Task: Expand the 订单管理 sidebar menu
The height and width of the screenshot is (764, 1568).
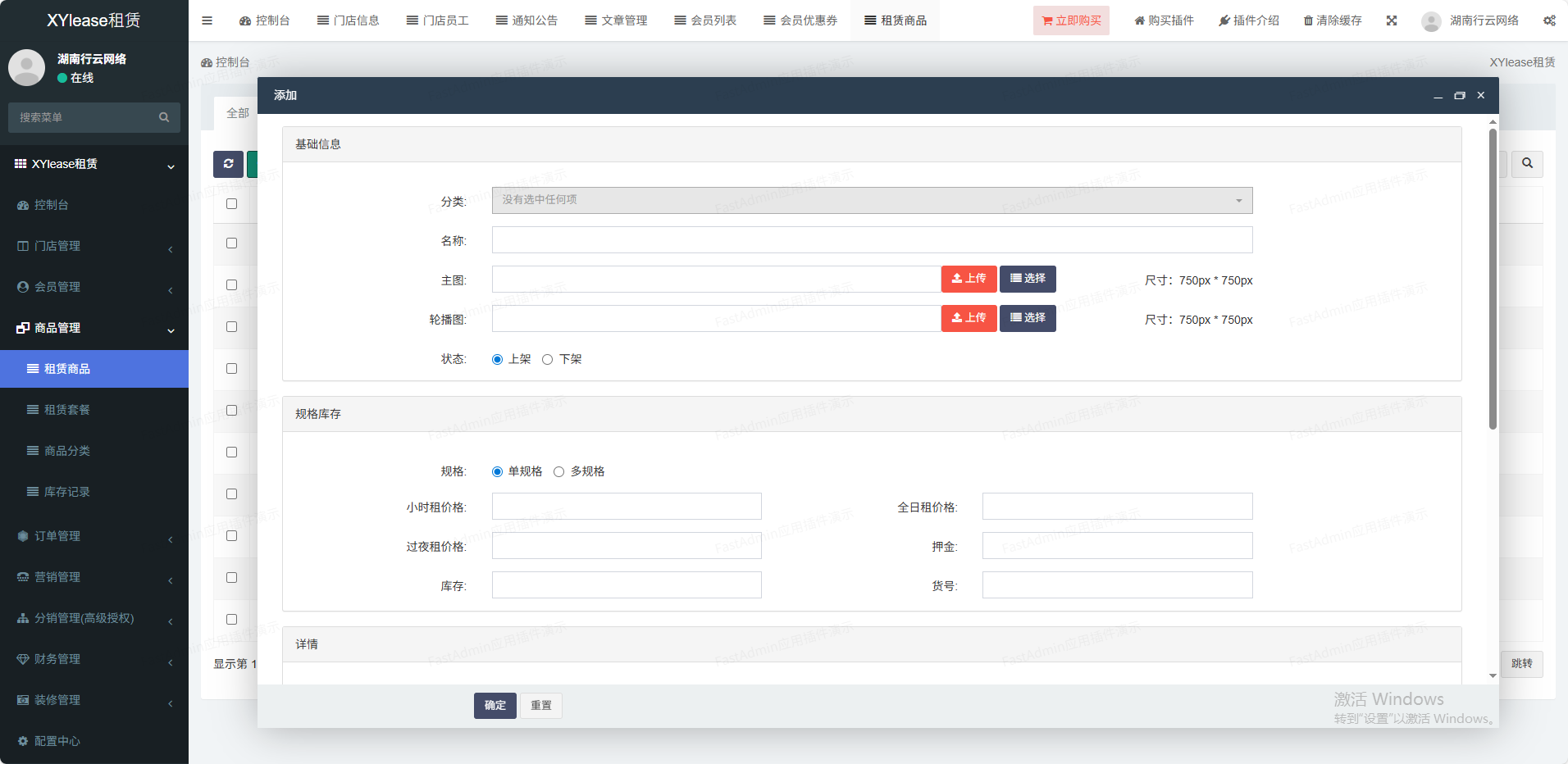Action: (94, 536)
